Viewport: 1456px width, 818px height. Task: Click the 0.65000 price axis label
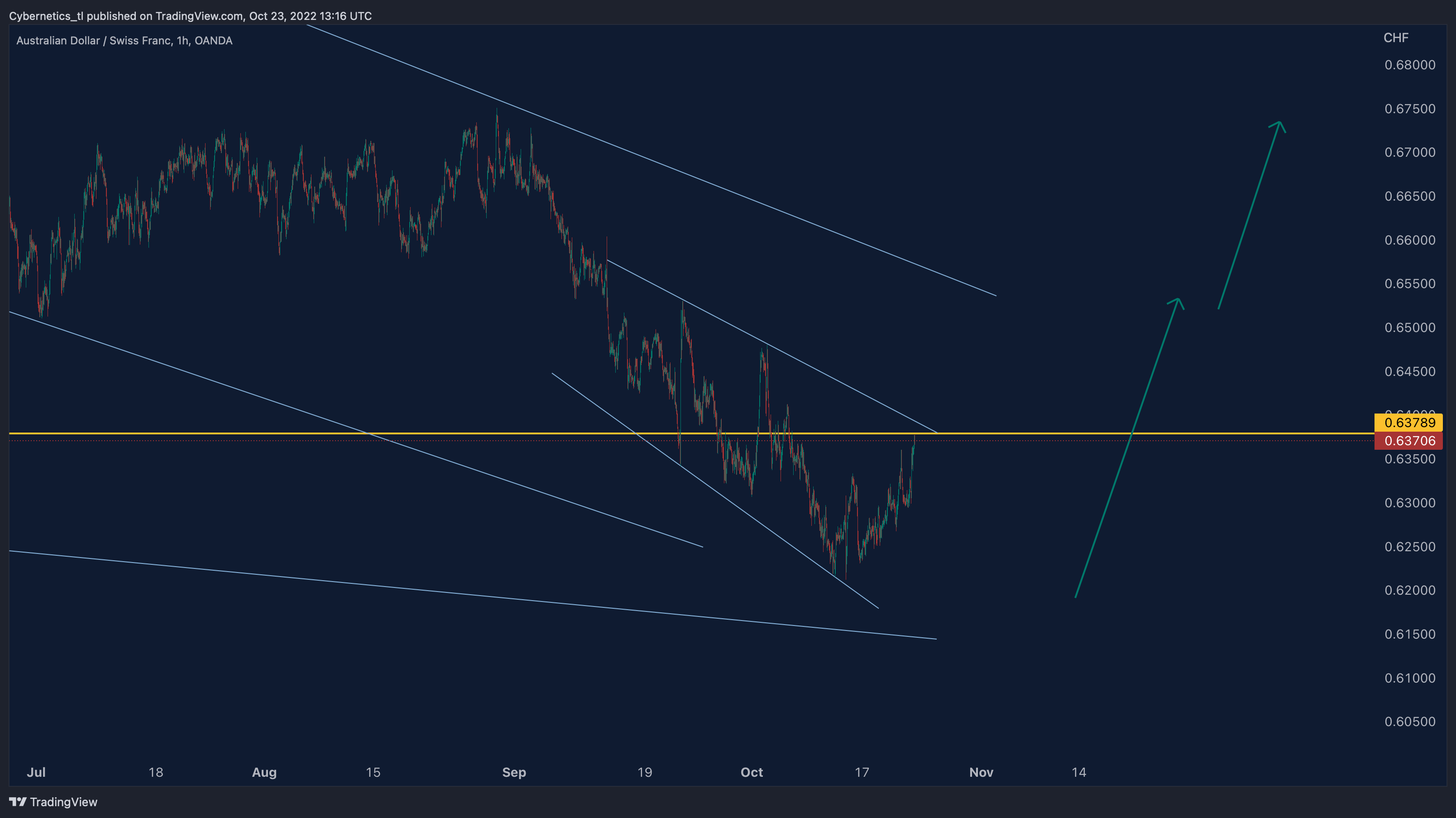pyautogui.click(x=1410, y=327)
